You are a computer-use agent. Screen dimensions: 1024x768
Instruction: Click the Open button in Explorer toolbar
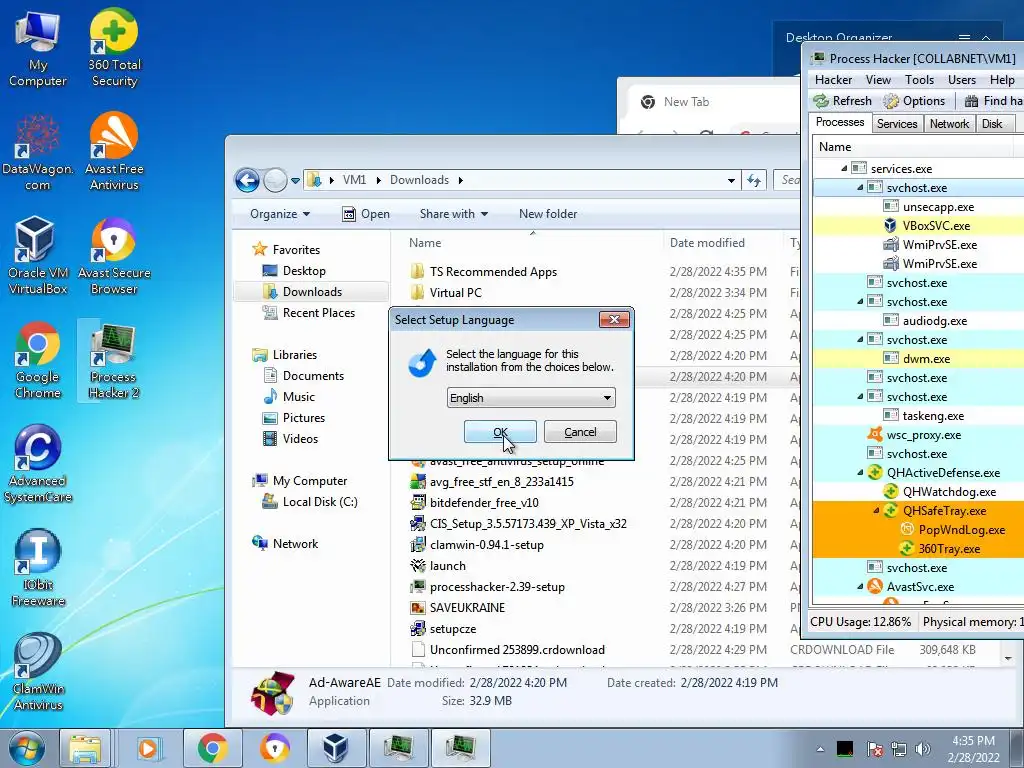point(366,214)
